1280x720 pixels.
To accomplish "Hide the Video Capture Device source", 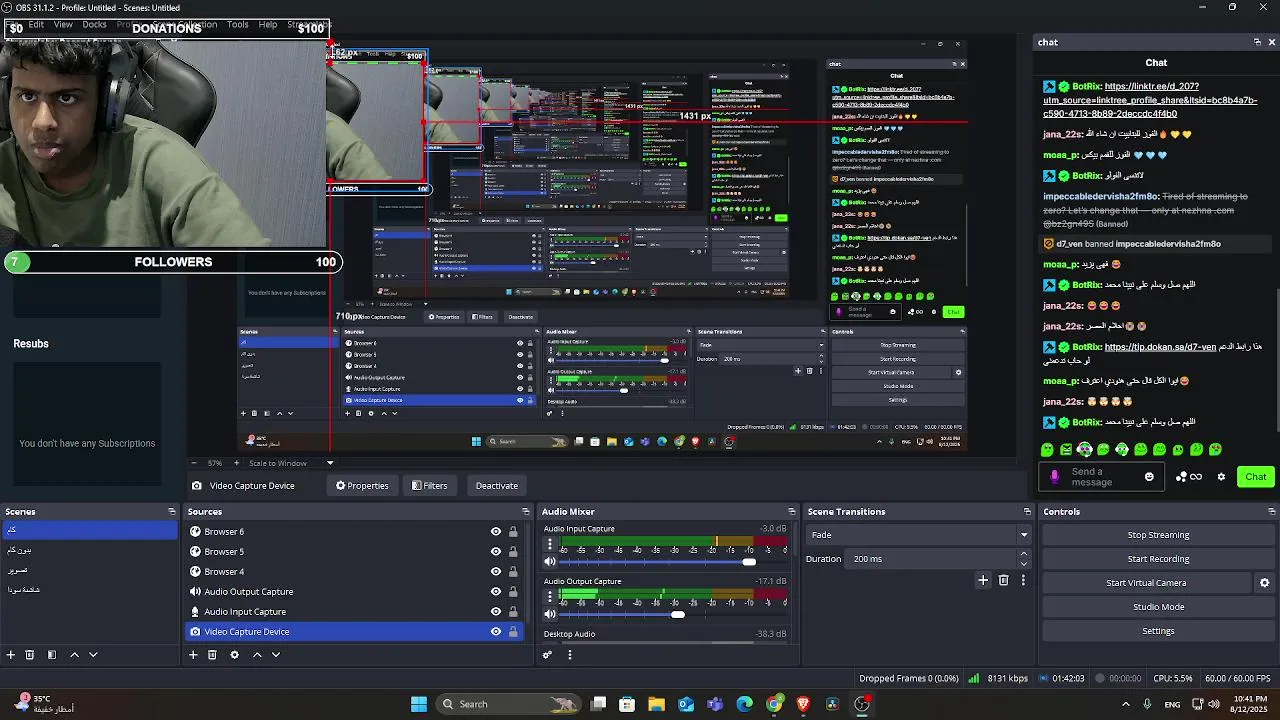I will 496,632.
